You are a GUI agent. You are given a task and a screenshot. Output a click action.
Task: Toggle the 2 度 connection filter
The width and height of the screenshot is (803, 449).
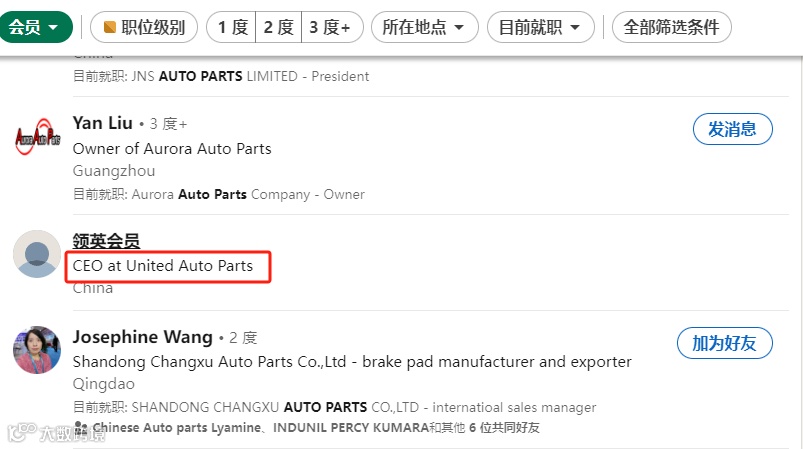(x=278, y=27)
